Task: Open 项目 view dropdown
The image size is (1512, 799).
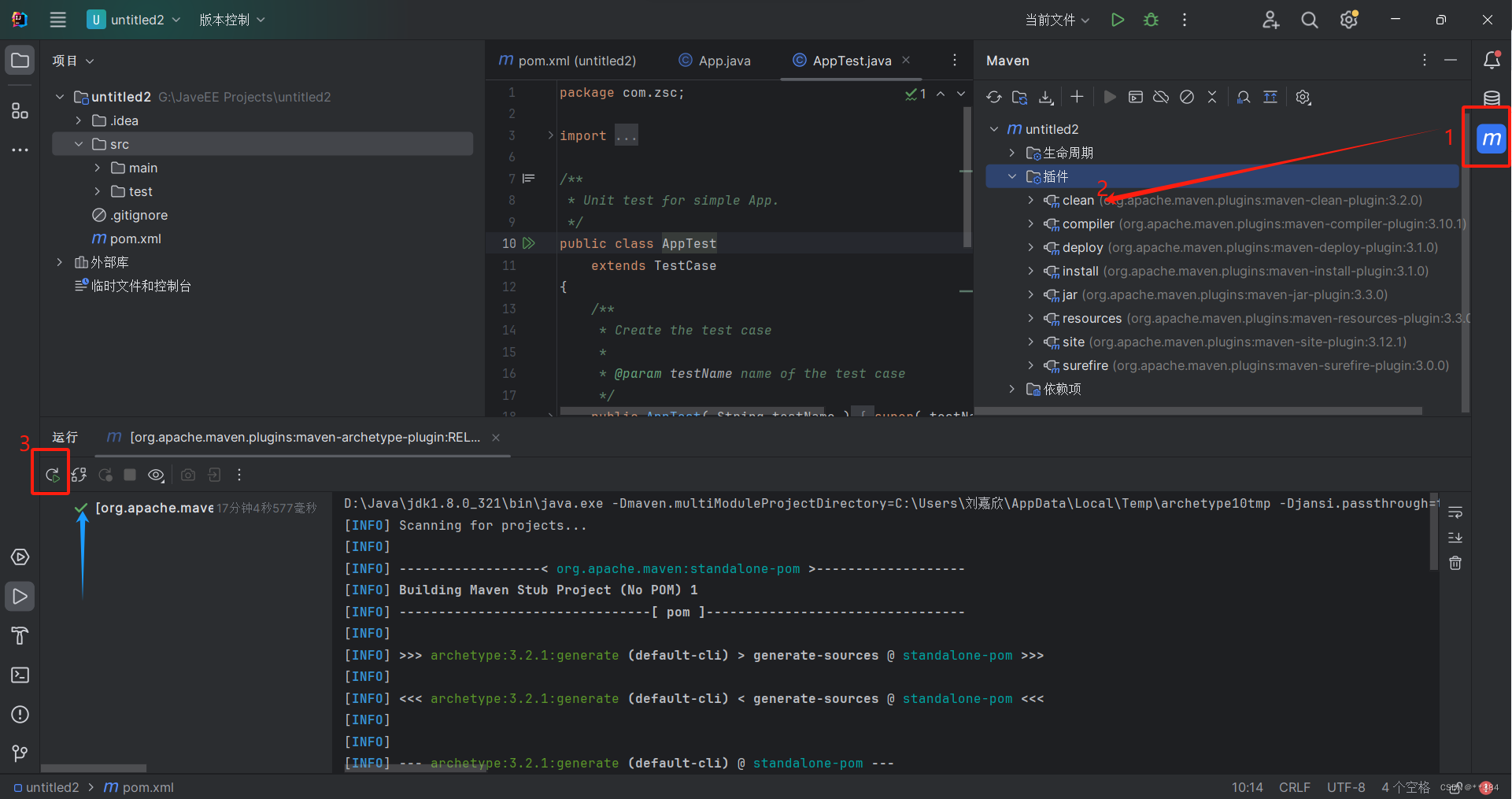Action: [x=73, y=61]
